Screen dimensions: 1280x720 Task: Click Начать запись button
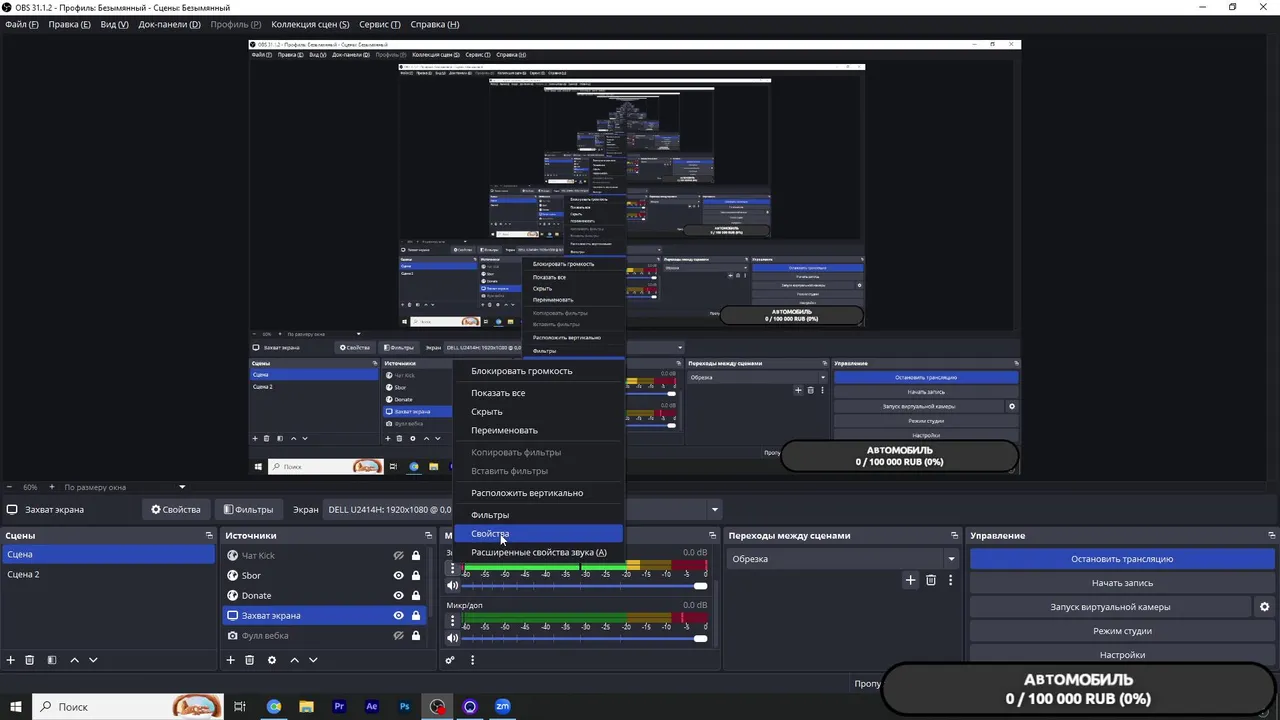pos(1122,583)
